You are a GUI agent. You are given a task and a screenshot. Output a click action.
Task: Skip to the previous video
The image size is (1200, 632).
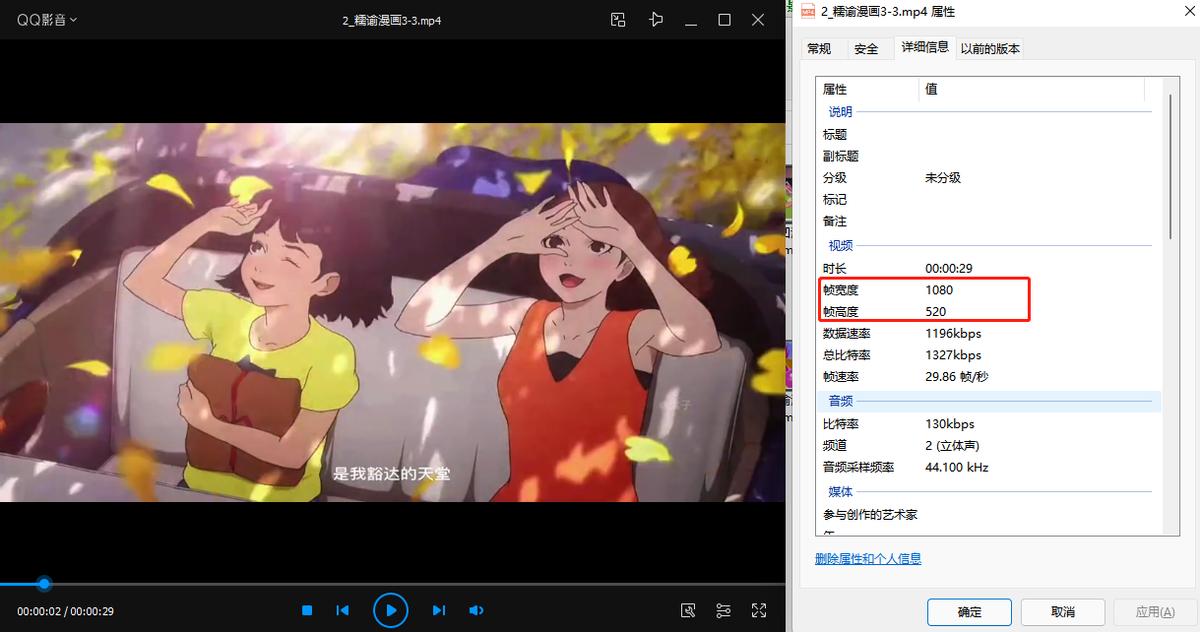pyautogui.click(x=343, y=610)
